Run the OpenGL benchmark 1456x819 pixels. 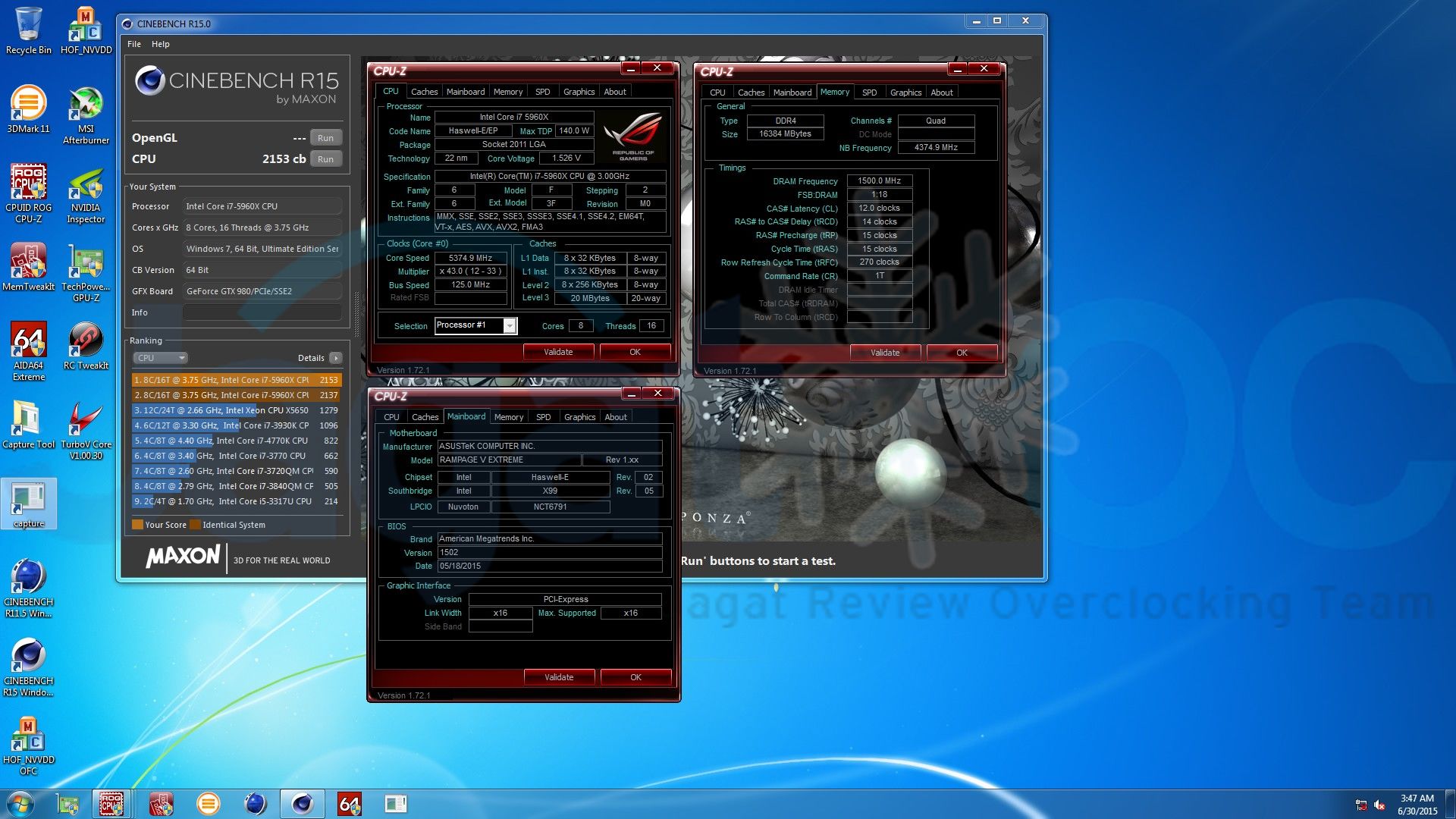point(326,138)
